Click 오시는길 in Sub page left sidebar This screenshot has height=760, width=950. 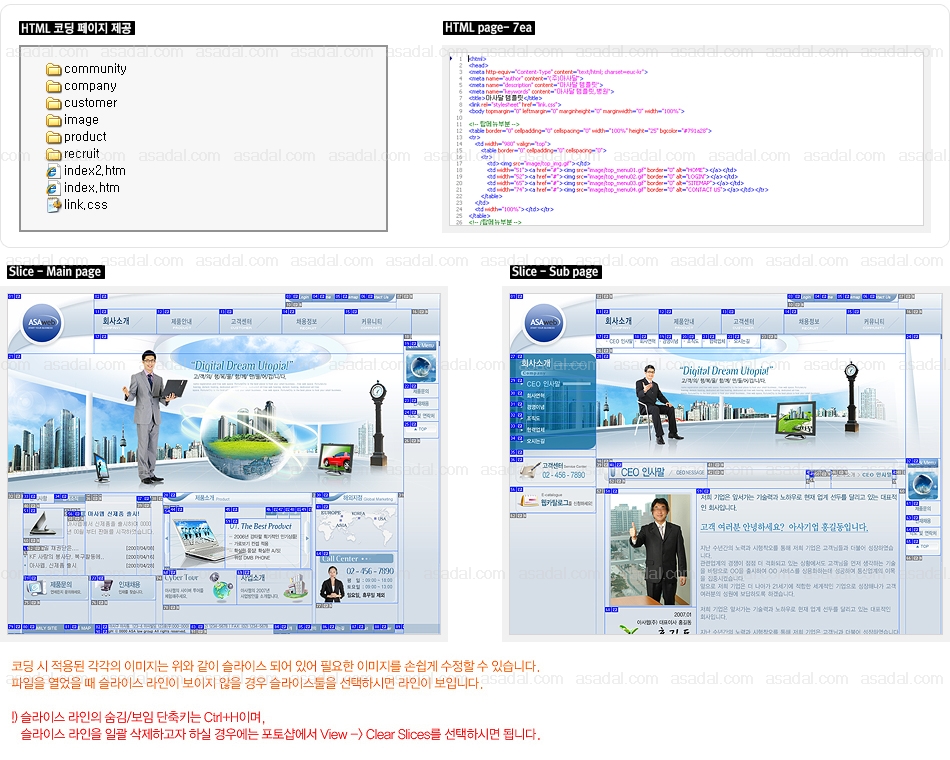point(535,441)
